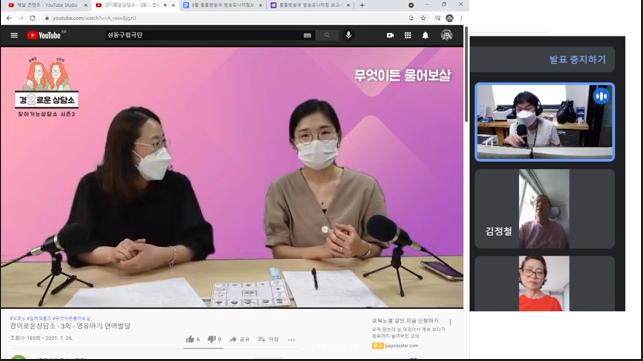Click the channel avatar below the video
Image resolution: width=643 pixels, height=361 pixels.
coord(18,358)
